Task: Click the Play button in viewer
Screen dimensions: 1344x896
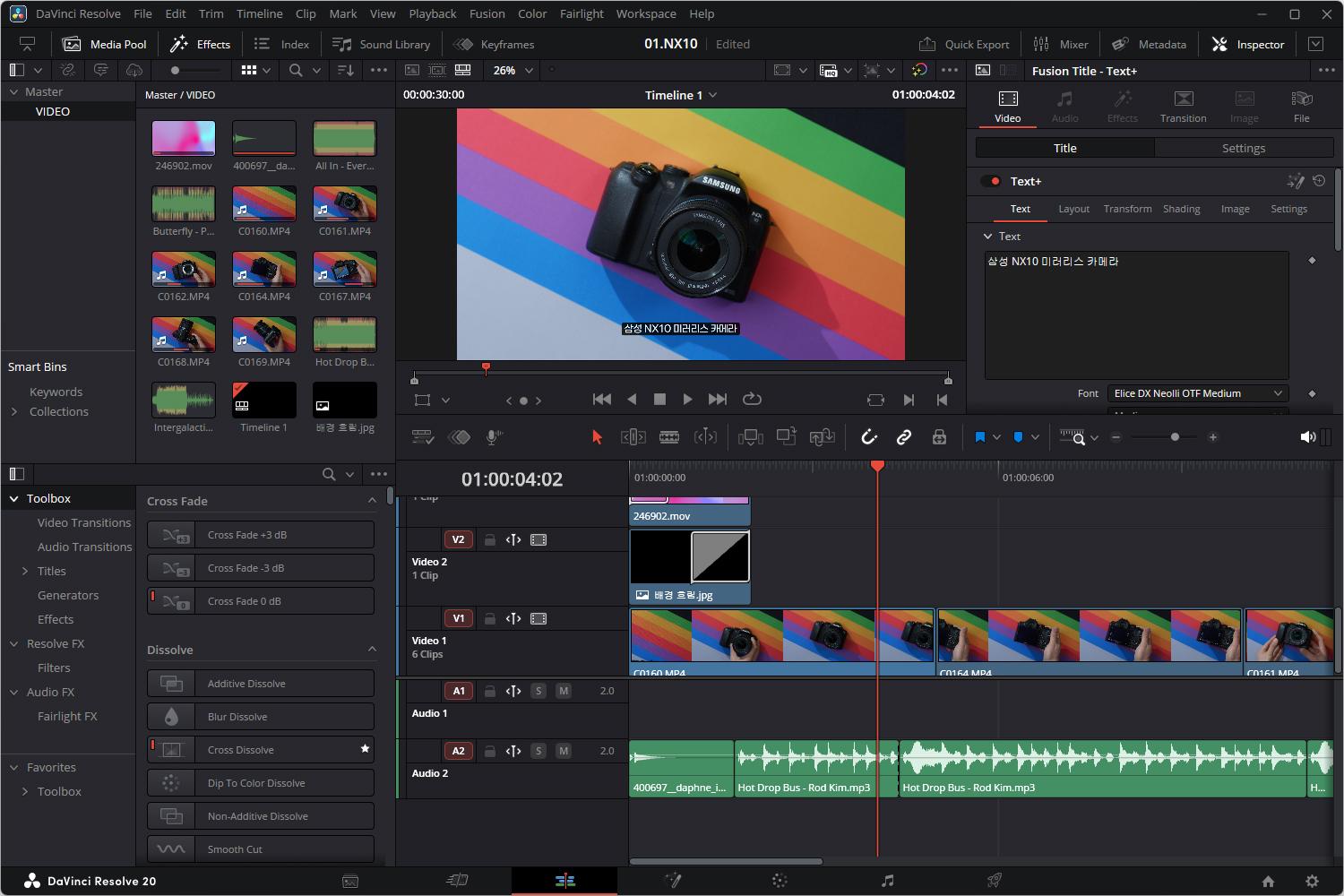Action: (687, 399)
